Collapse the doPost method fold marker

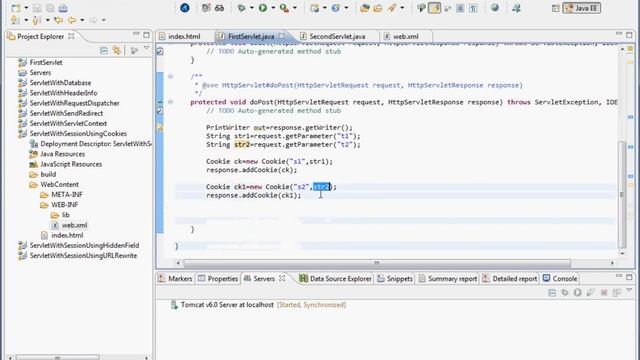click(171, 102)
